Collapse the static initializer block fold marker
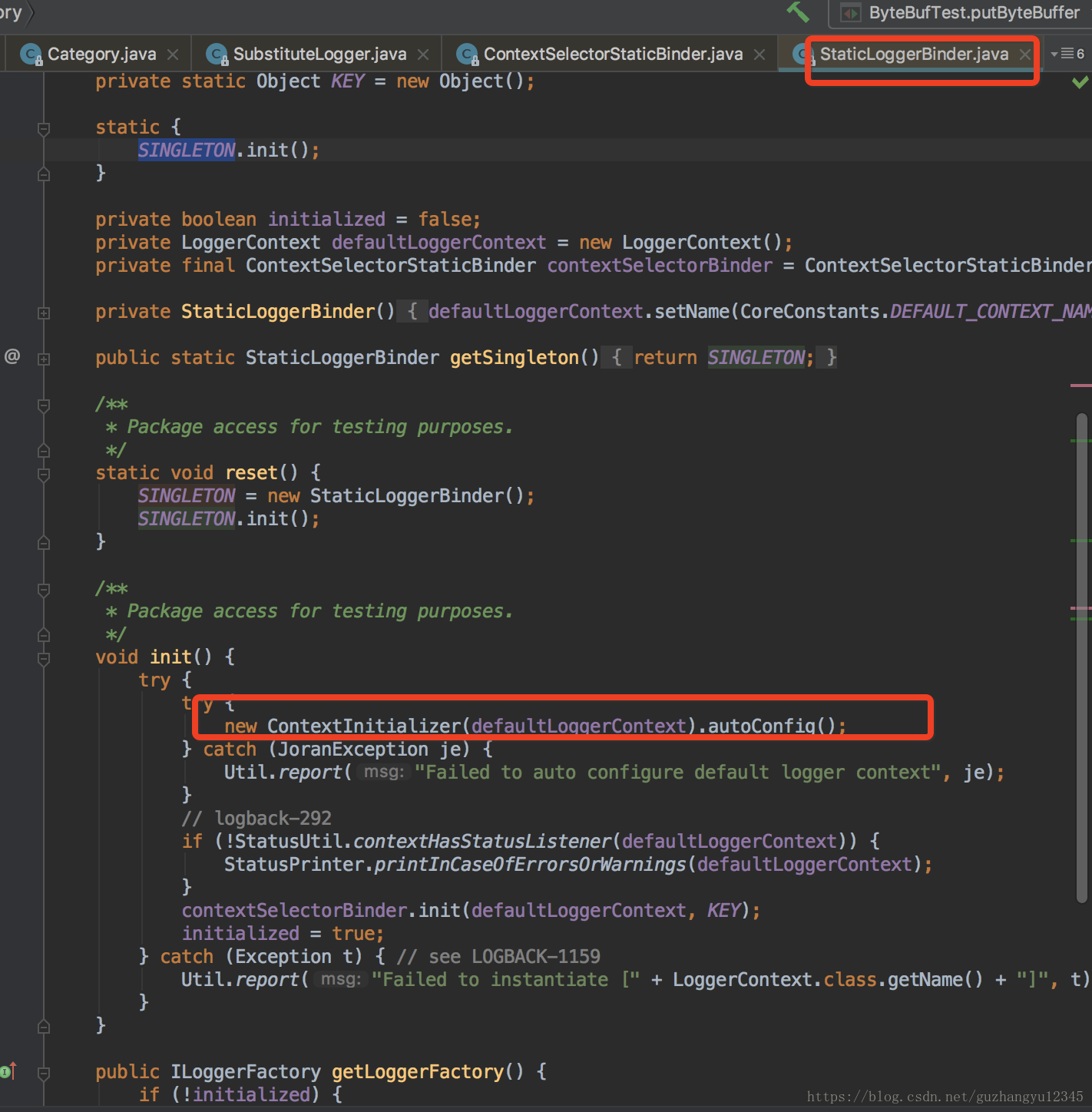1092x1112 pixels. (x=44, y=128)
